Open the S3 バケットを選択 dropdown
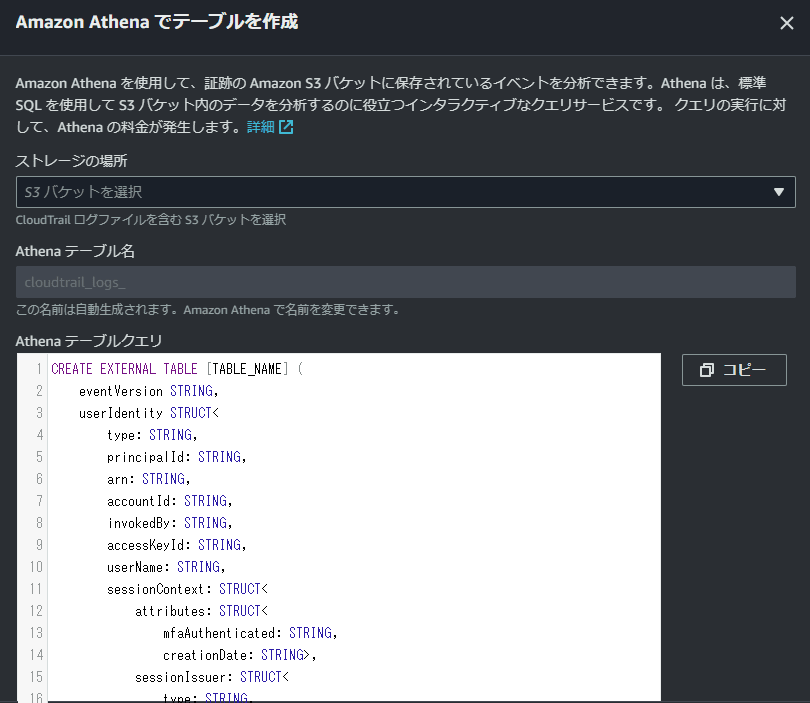 406,192
